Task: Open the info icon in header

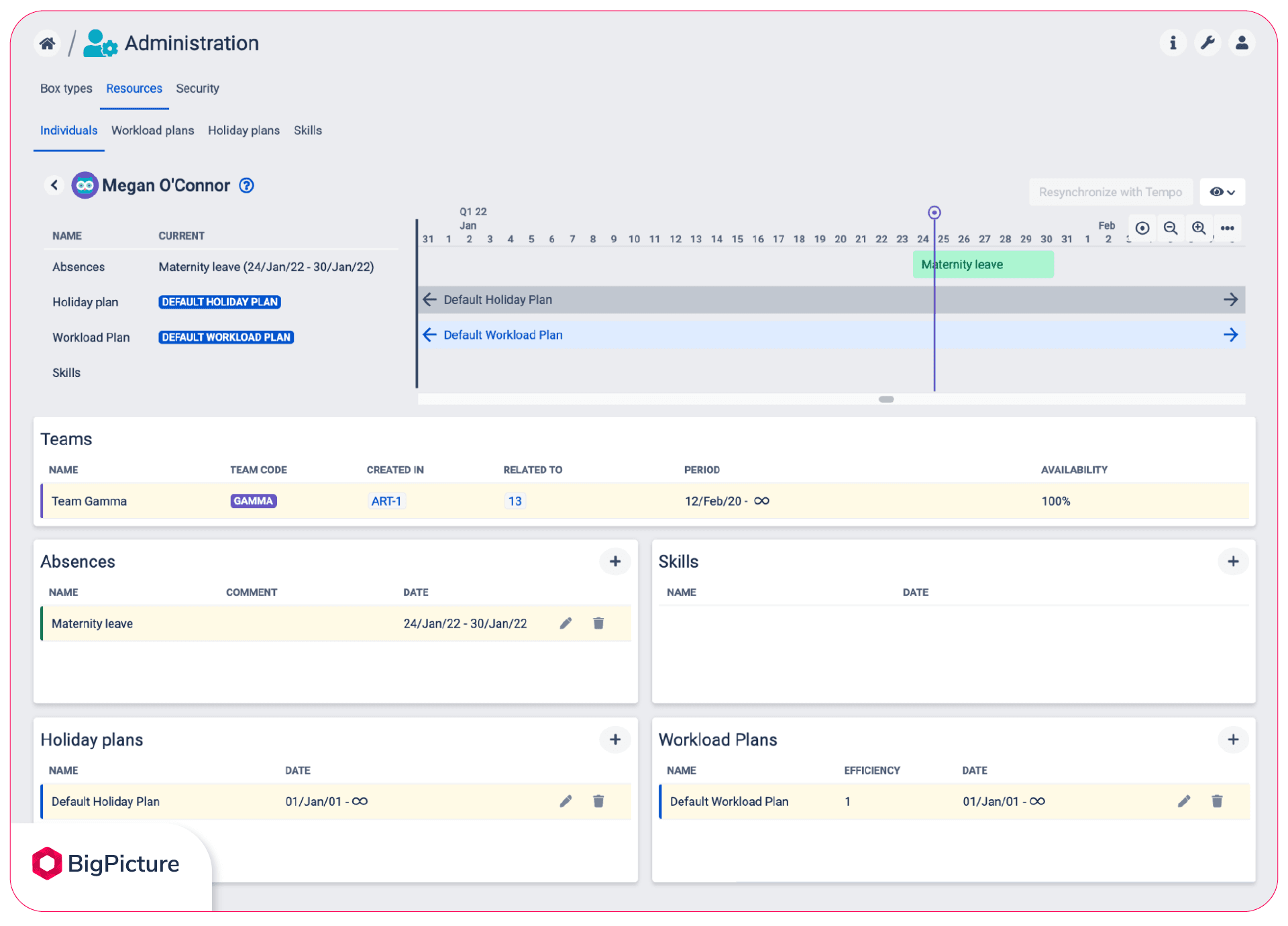Action: 1173,43
